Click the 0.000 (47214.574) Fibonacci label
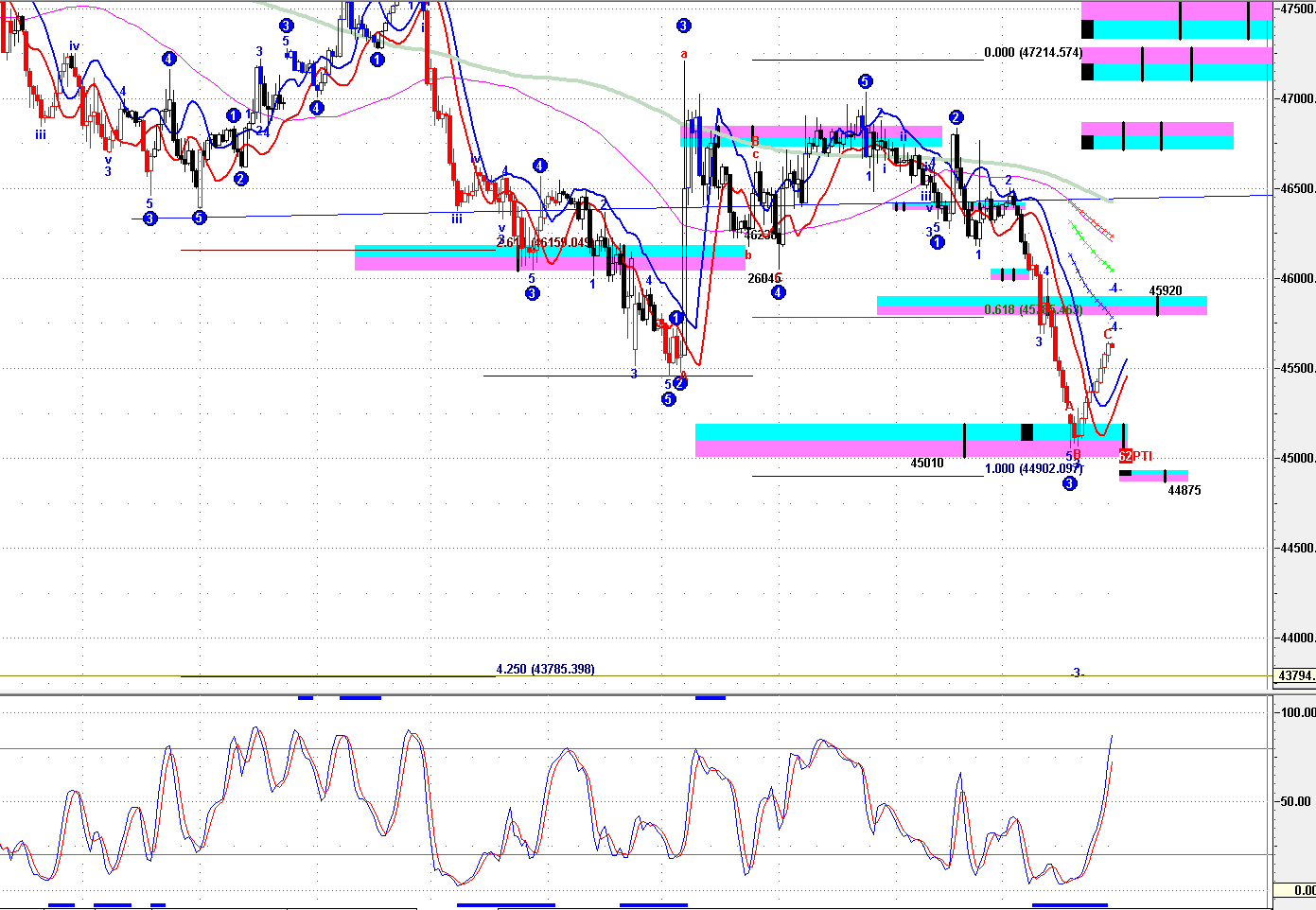 point(1033,53)
